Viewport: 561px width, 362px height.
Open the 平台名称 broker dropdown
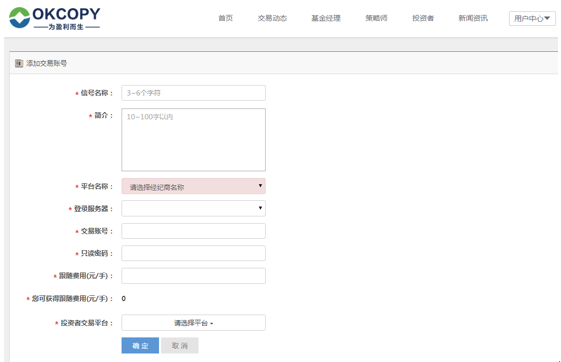[x=194, y=186]
